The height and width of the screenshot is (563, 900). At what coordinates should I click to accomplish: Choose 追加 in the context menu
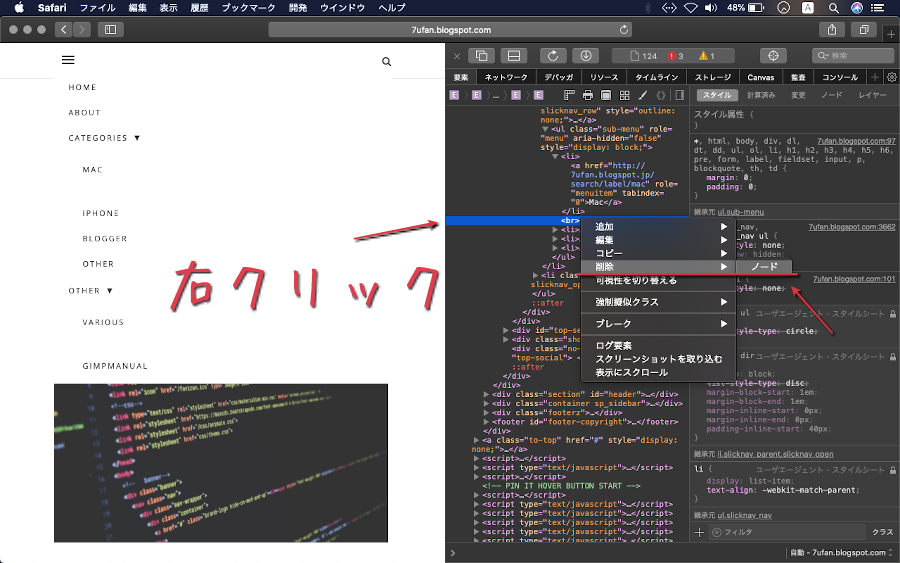(659, 227)
